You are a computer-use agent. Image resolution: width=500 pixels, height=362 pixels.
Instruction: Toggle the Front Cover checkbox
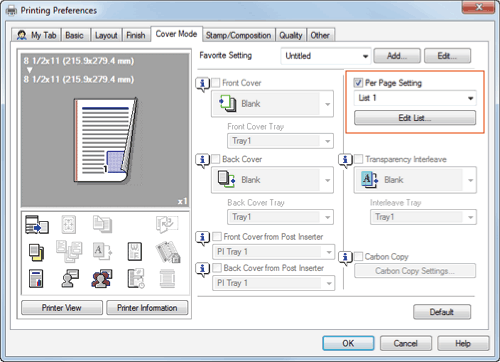[216, 83]
